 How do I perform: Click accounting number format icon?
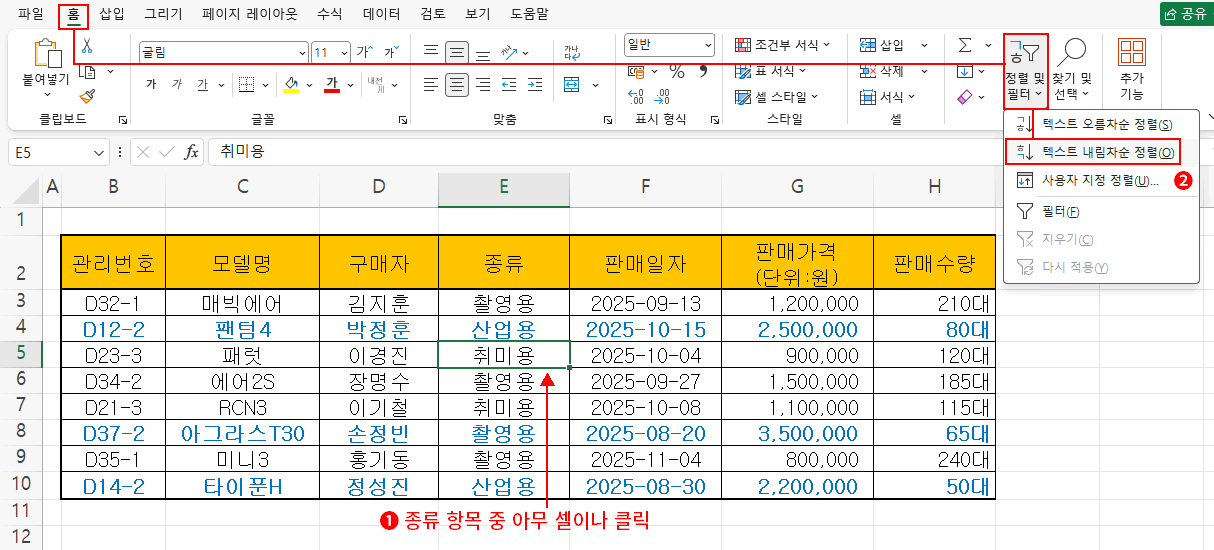click(636, 72)
